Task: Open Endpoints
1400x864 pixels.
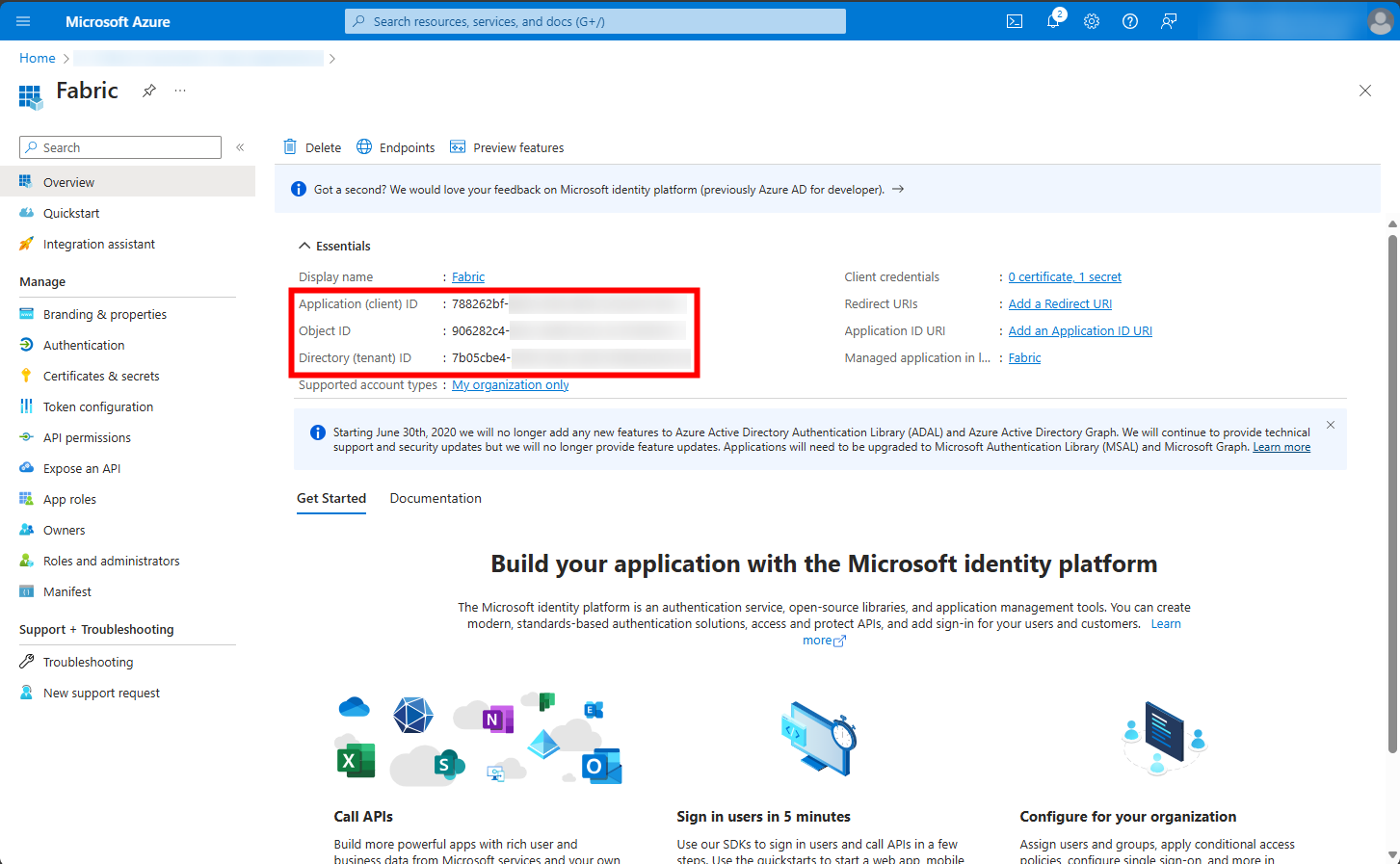Action: click(x=396, y=147)
